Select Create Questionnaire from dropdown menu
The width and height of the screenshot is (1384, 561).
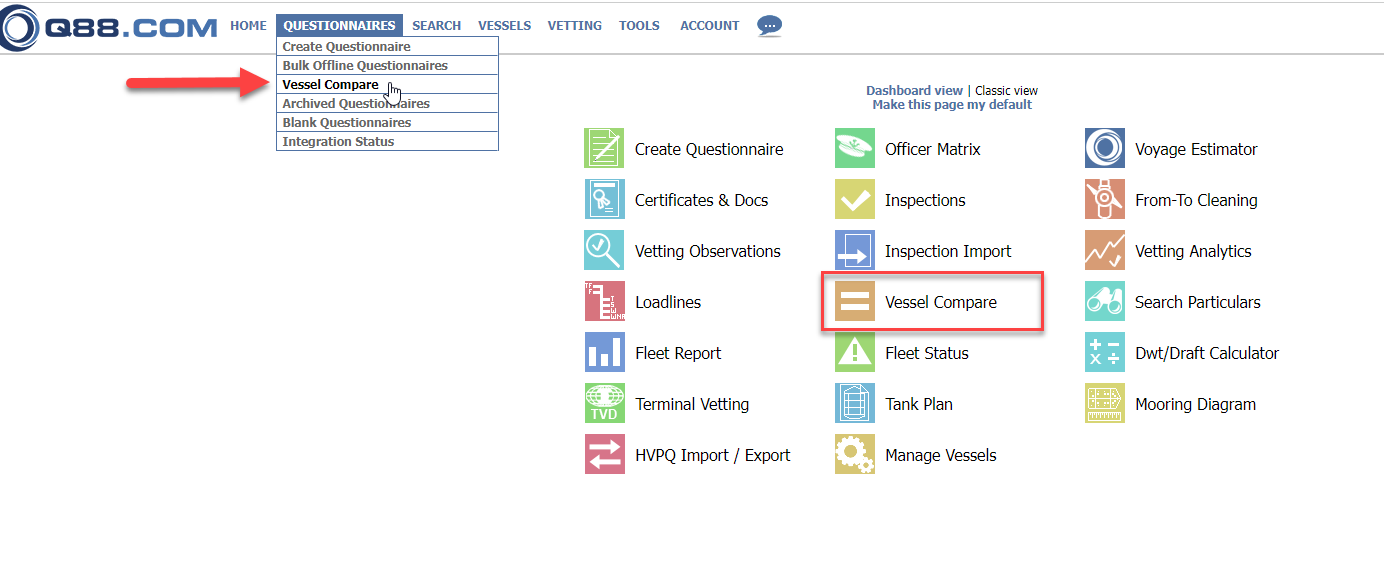387,46
